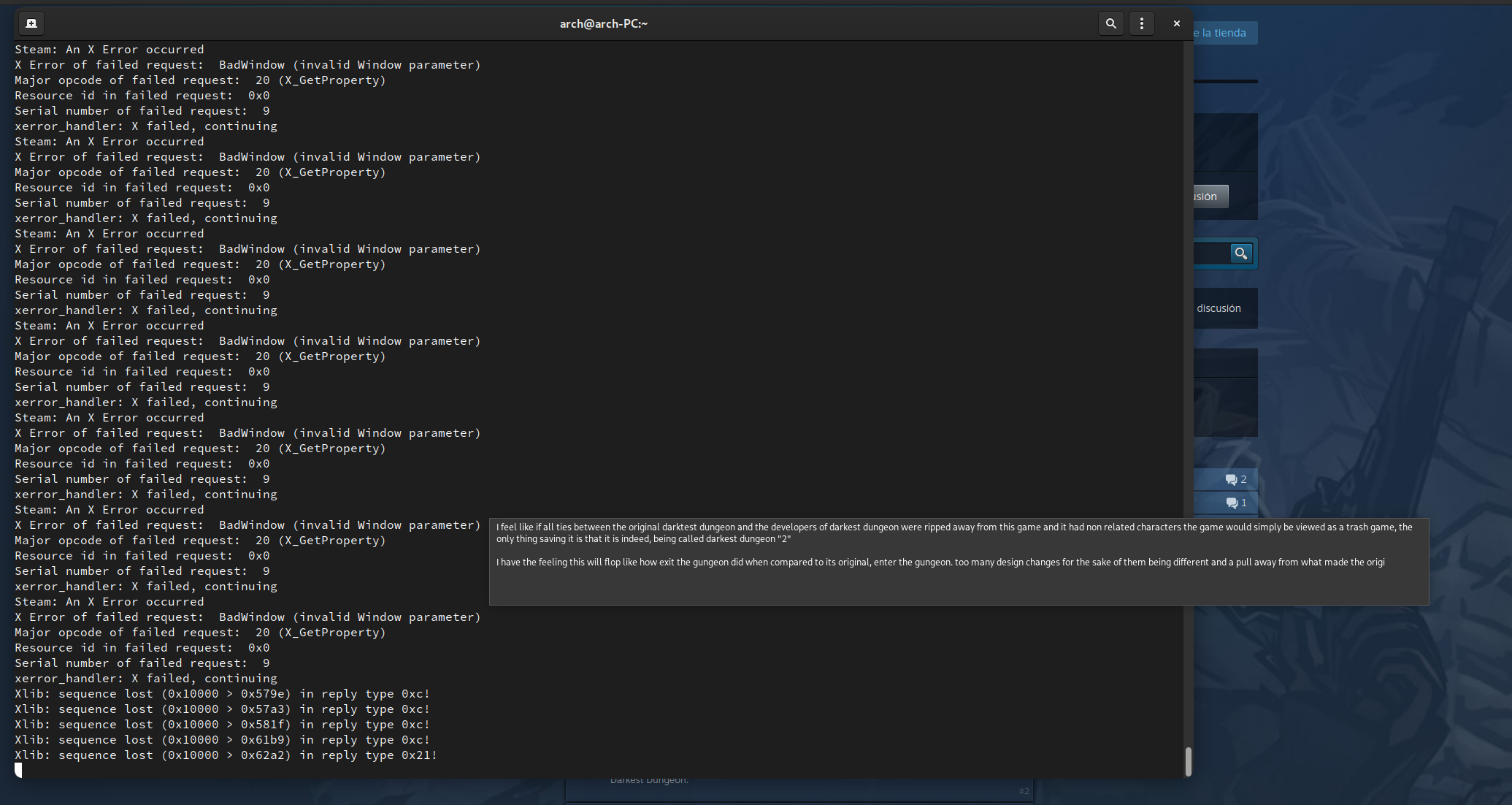Open the terminal search

1110,23
